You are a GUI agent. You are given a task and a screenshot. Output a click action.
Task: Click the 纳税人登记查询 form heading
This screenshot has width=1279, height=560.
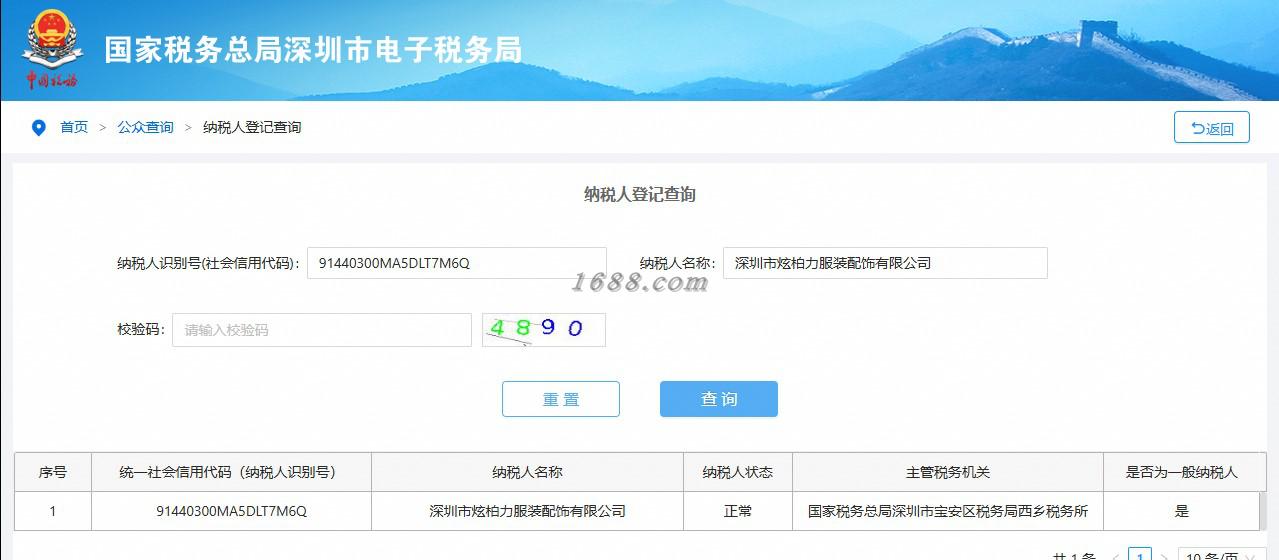(x=639, y=195)
